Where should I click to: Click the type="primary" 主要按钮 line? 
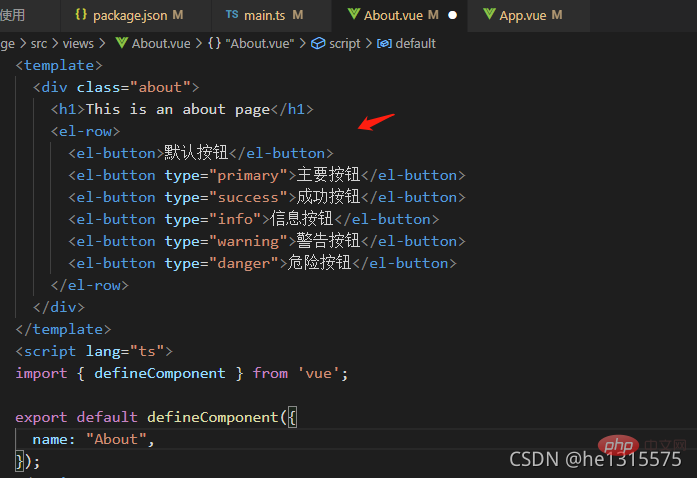tap(267, 175)
